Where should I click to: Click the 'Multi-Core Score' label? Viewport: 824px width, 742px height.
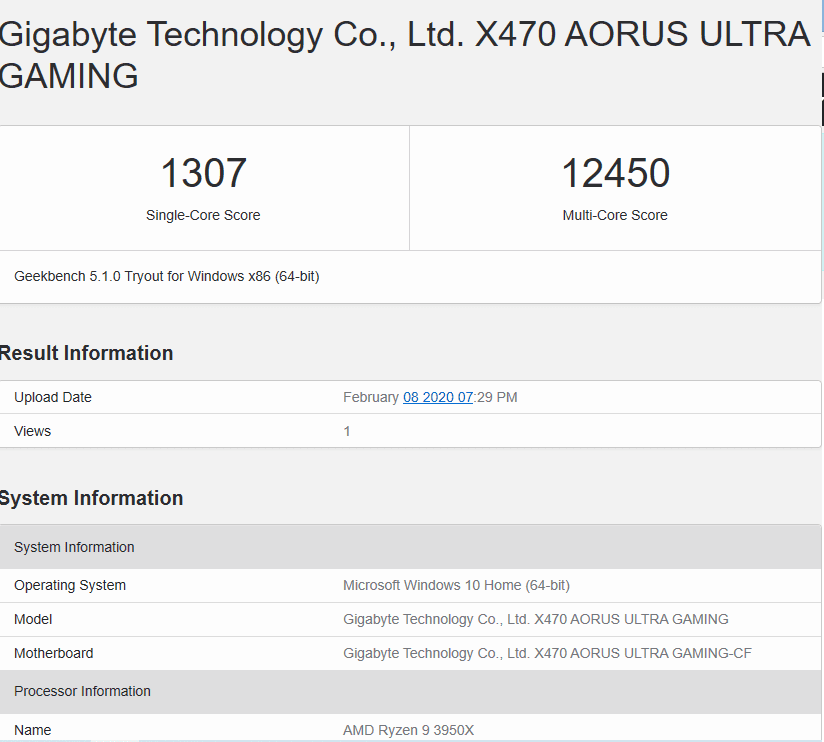[x=615, y=215]
